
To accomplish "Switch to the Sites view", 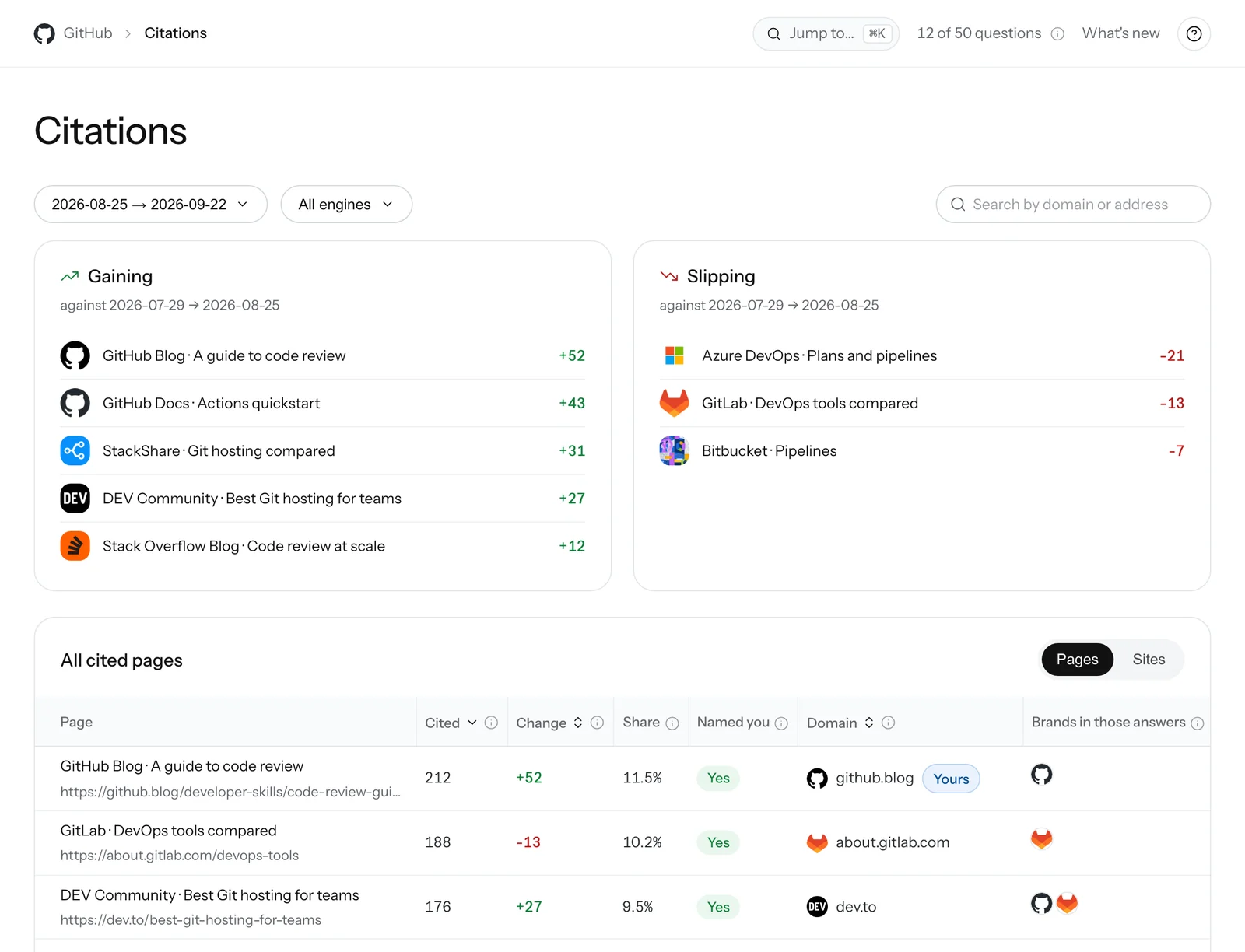I will (1149, 660).
